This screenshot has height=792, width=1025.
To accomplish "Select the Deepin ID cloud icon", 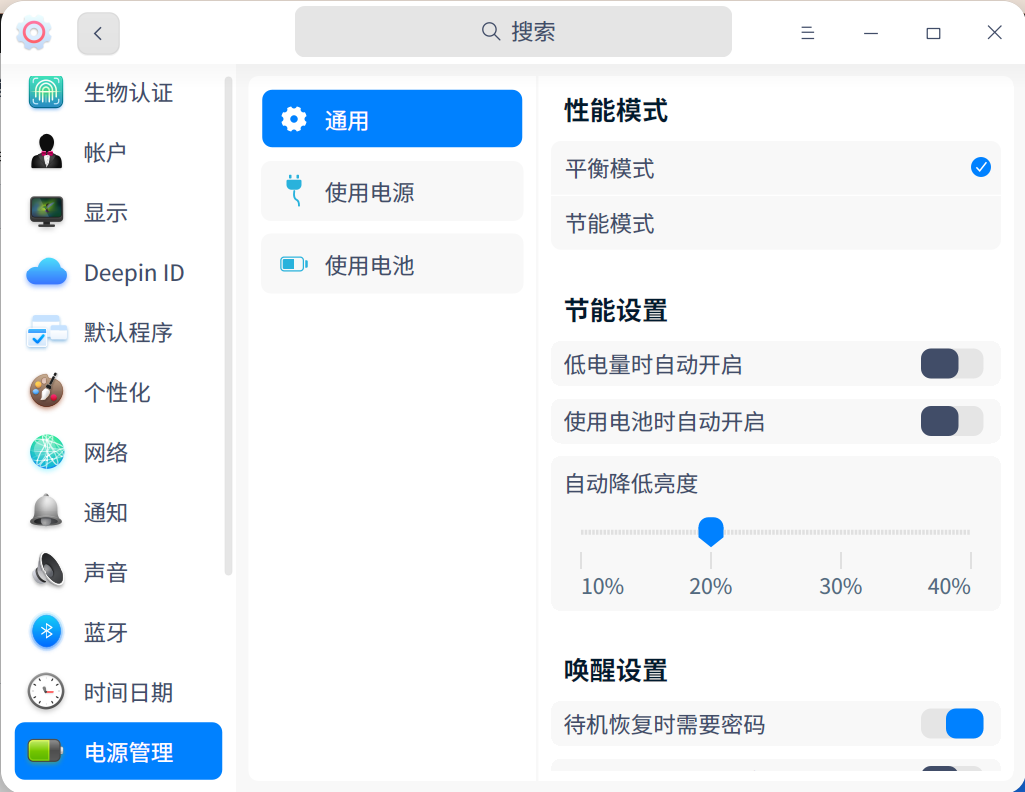I will point(45,272).
